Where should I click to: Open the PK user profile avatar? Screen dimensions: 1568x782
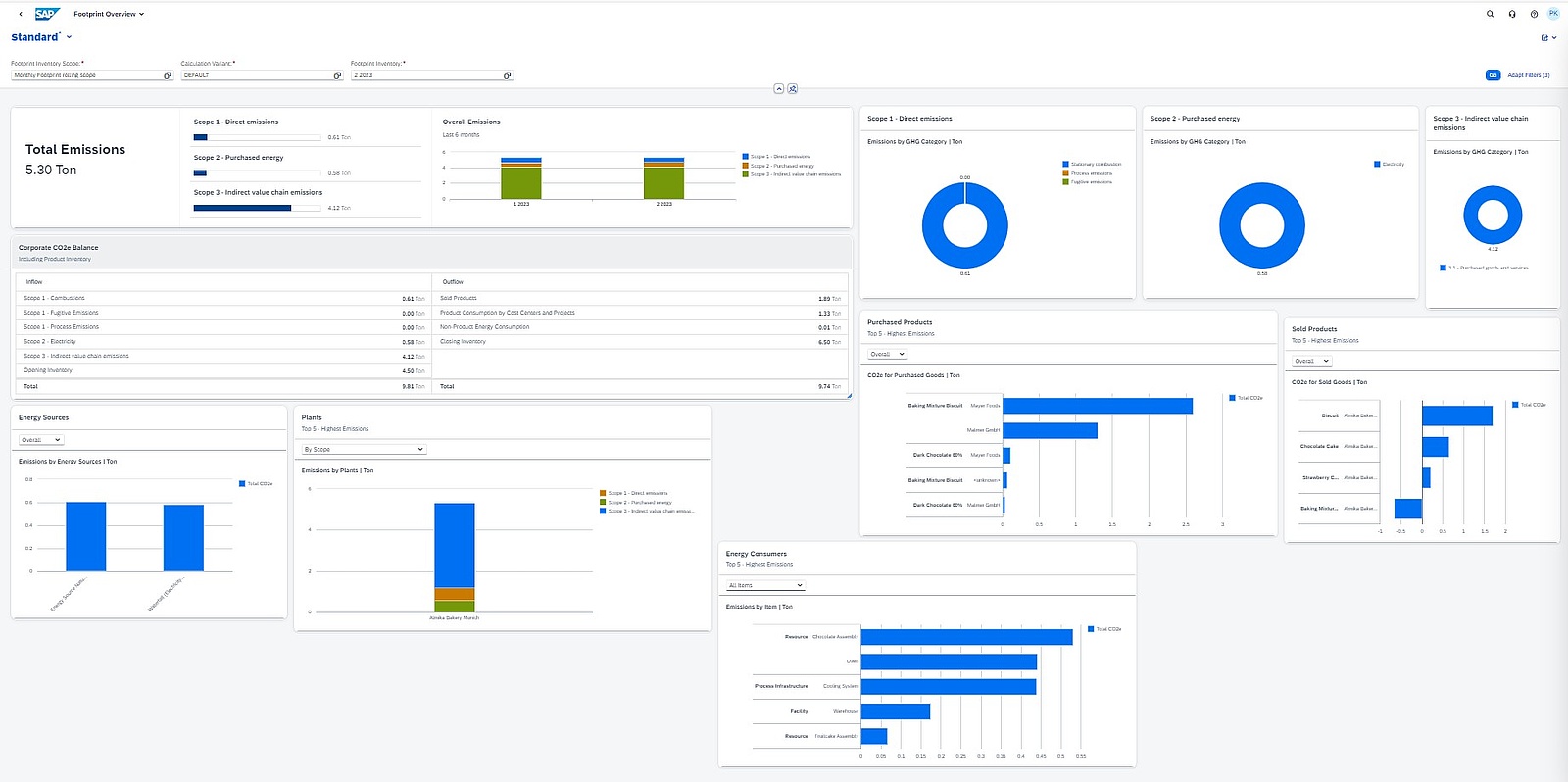[x=1553, y=14]
